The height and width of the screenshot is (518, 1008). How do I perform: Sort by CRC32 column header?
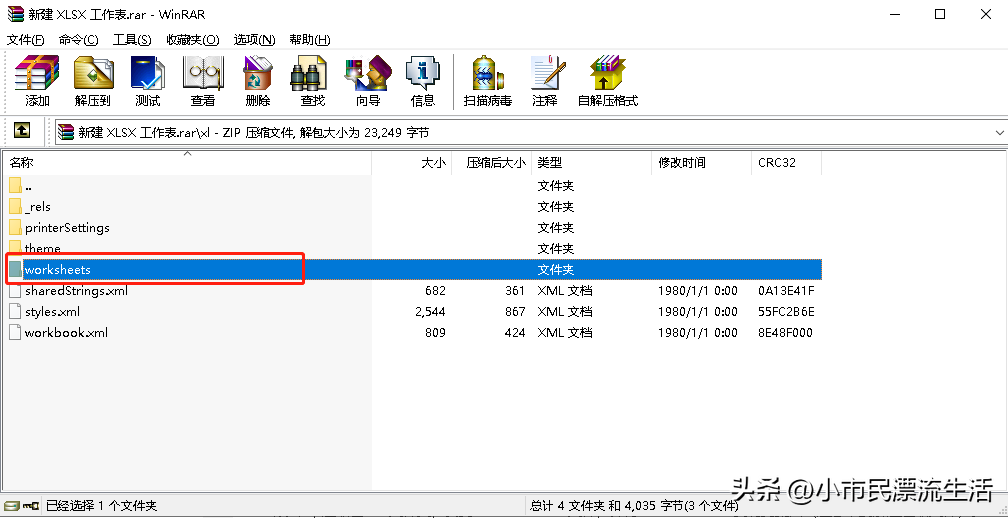point(786,163)
